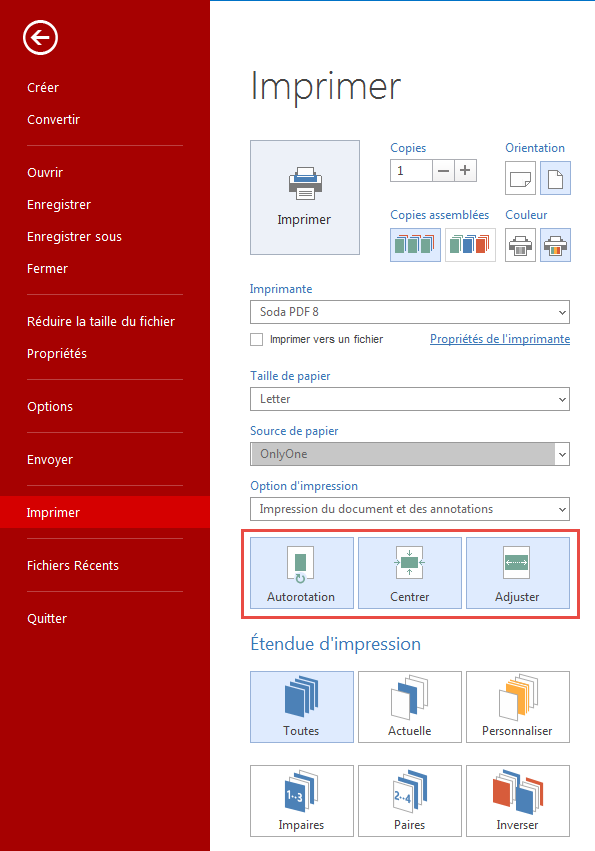Screen dimensions: 595x851
Task: Open the Option d'impression dropdown
Action: coord(410,509)
